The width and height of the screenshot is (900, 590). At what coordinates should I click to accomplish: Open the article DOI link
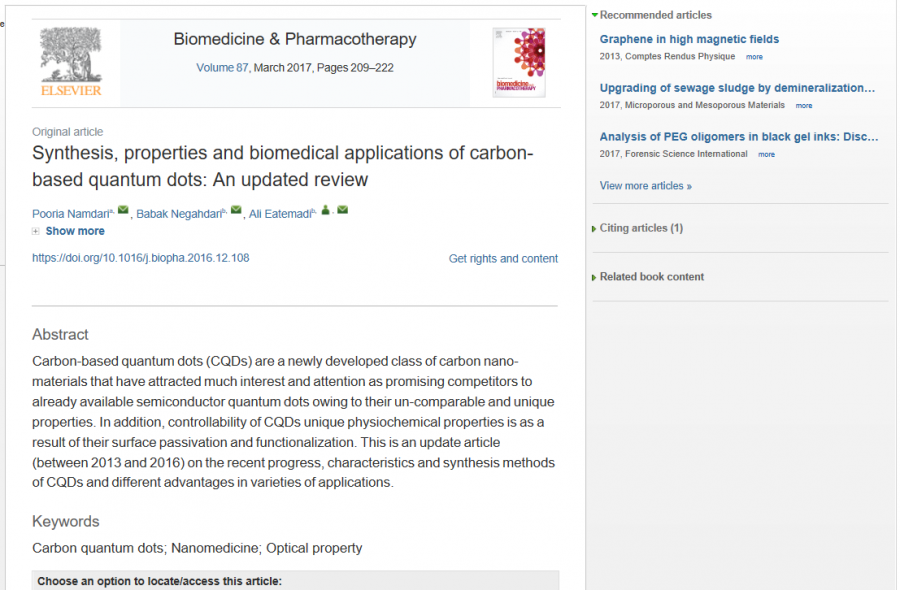(141, 258)
